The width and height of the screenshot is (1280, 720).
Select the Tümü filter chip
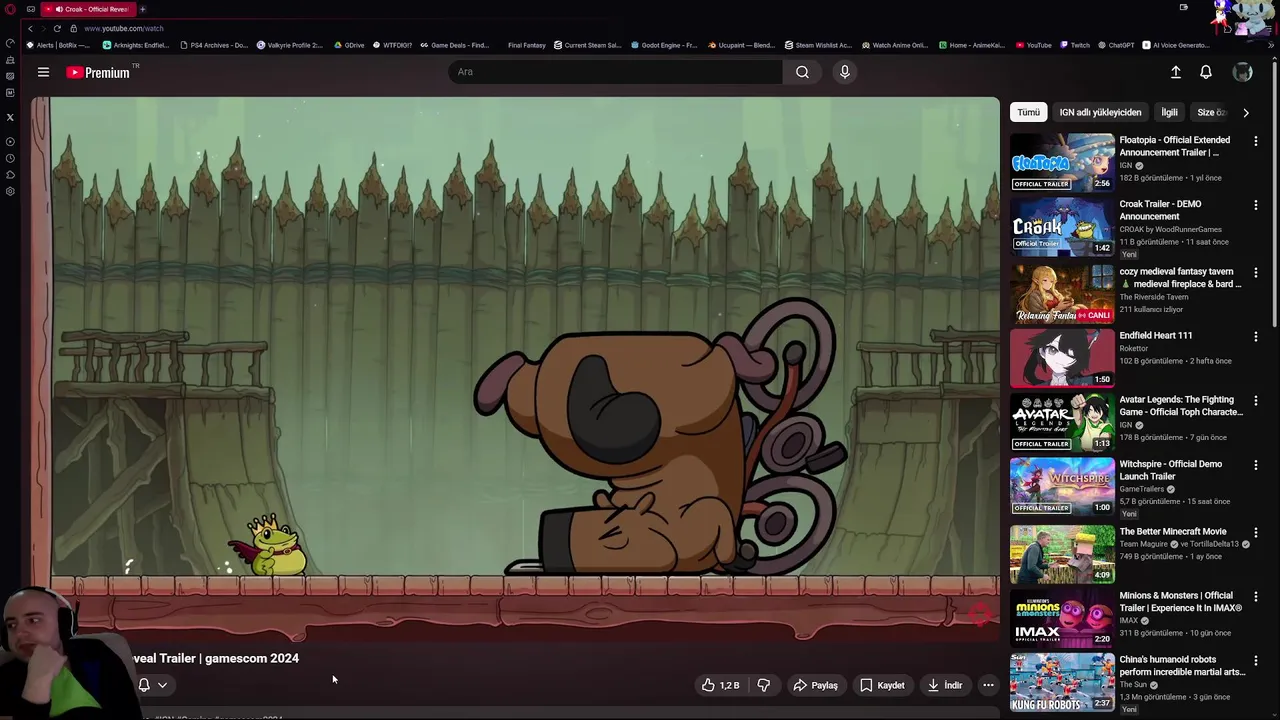point(1028,112)
